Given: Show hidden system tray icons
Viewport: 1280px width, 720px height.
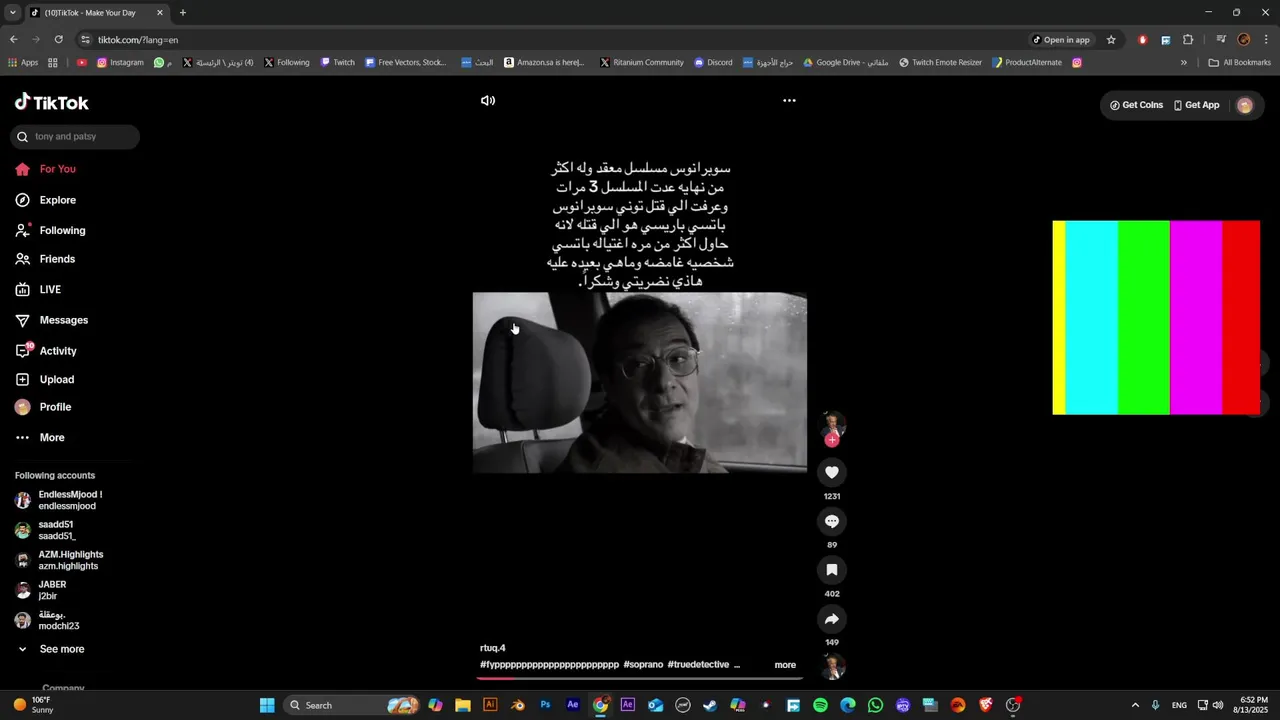Looking at the screenshot, I should click(x=1134, y=705).
